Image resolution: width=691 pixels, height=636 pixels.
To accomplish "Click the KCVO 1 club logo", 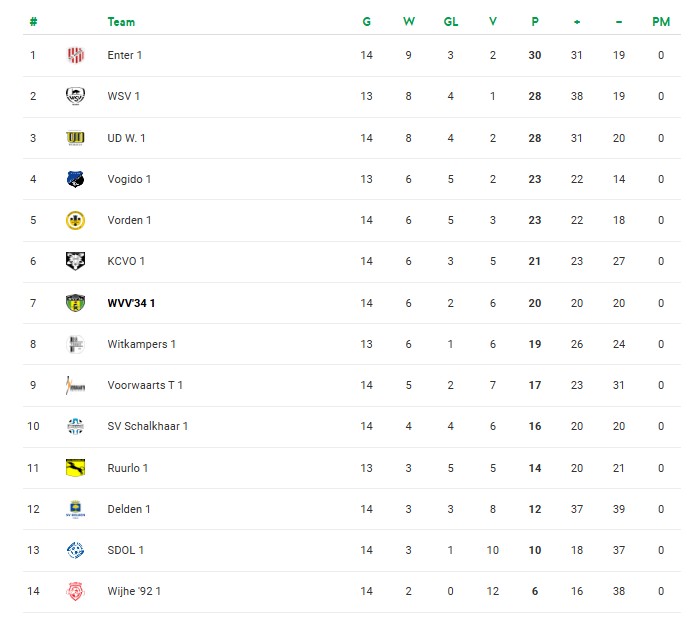I will (75, 261).
